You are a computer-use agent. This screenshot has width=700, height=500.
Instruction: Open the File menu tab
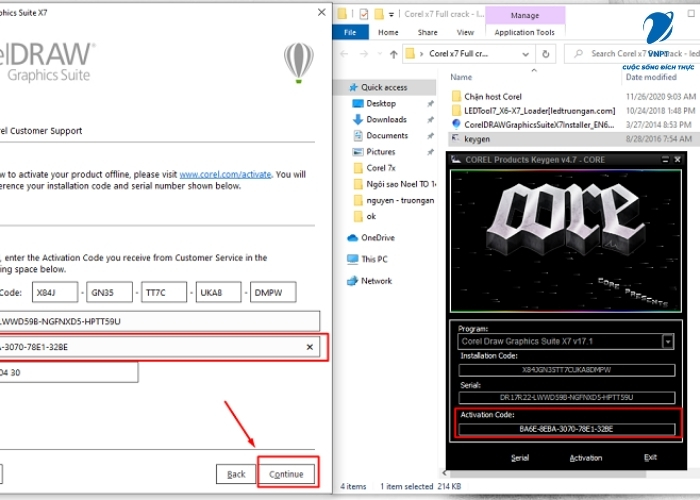[349, 32]
